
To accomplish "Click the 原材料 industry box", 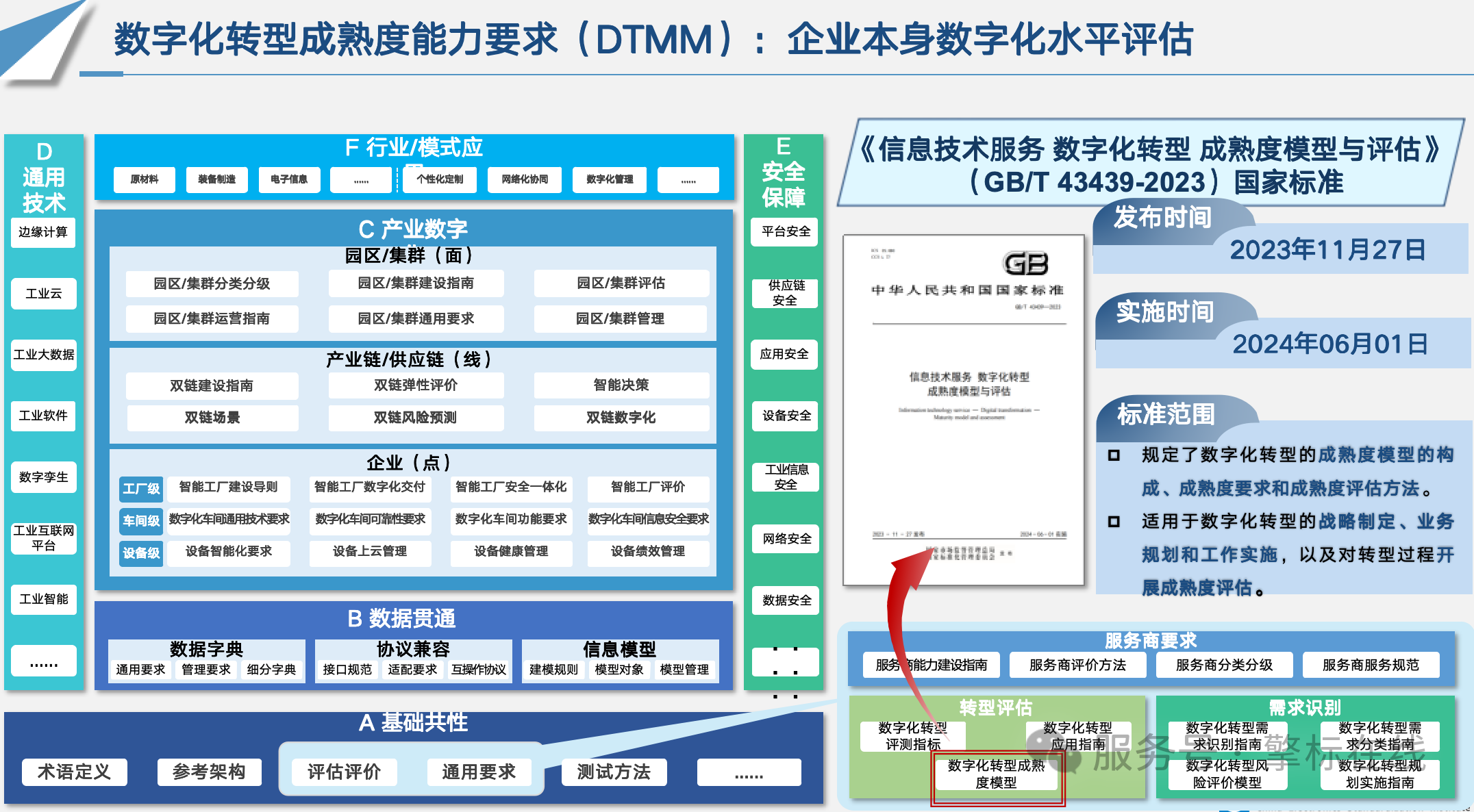I will (145, 179).
